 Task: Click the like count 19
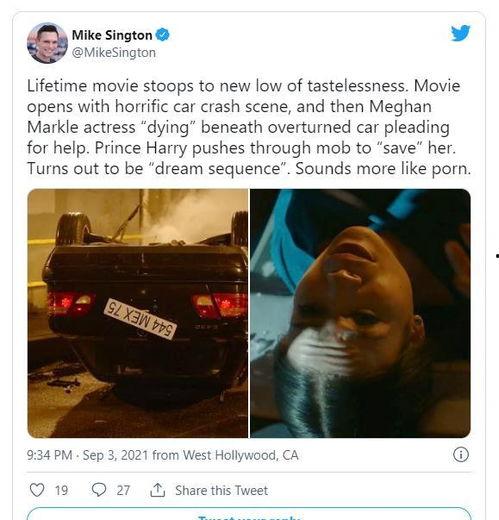[x=61, y=490]
